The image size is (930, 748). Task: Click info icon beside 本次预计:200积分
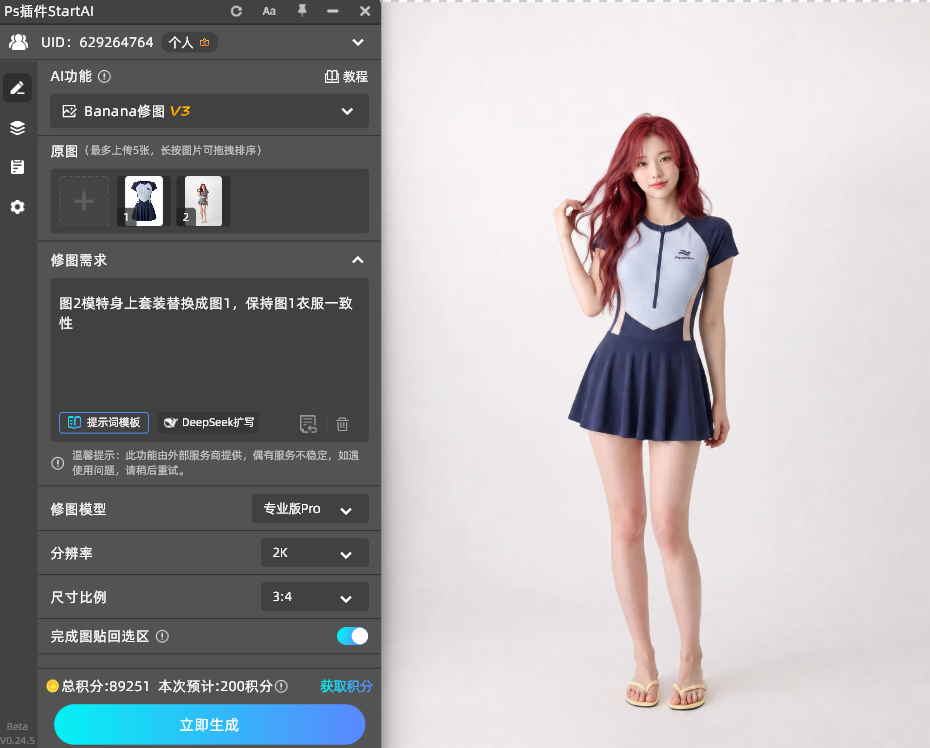point(282,686)
